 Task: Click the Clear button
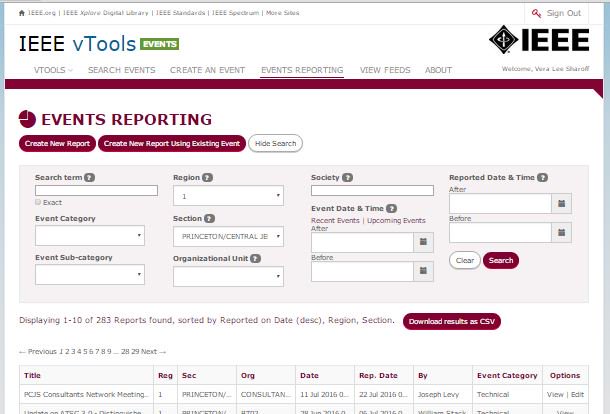[x=465, y=260]
